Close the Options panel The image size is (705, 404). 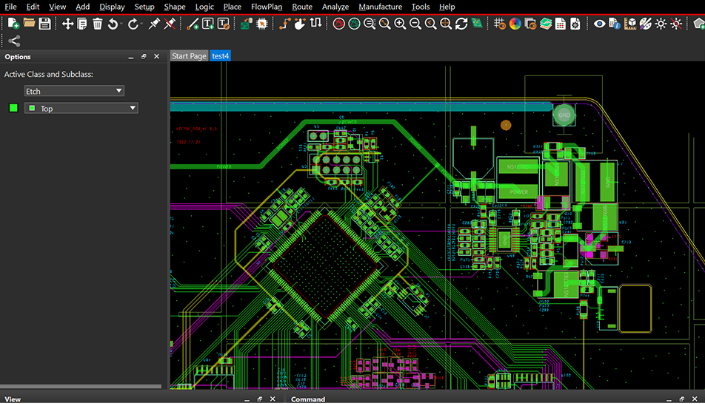156,56
